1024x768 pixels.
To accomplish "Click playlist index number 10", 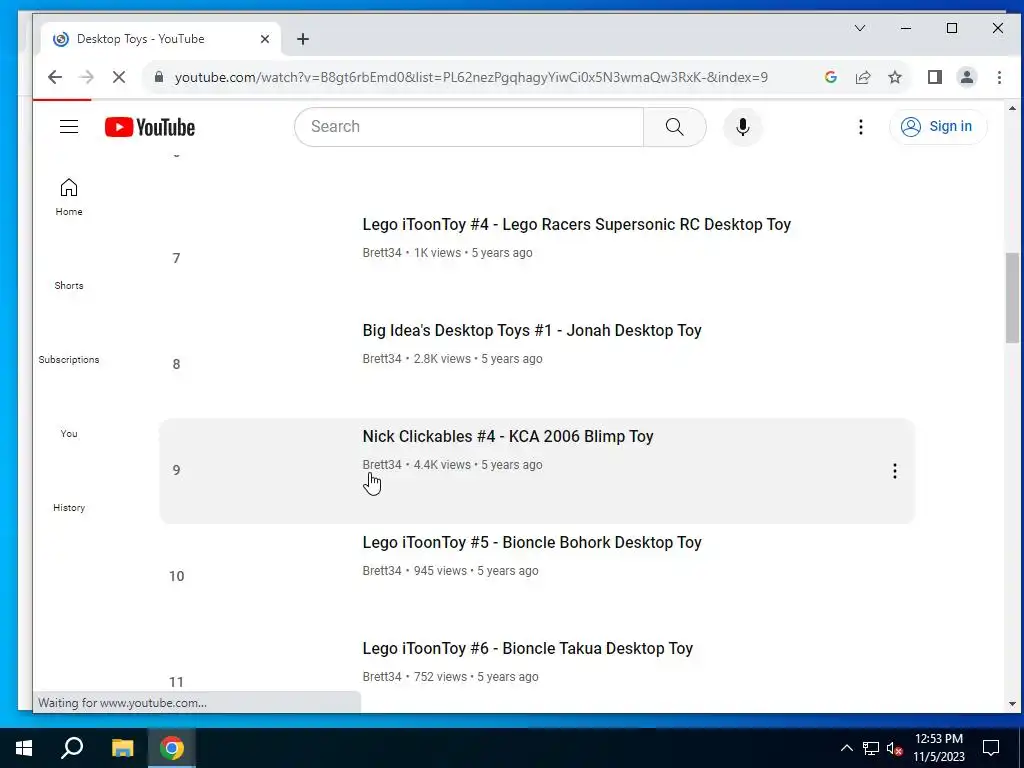I will (176, 576).
